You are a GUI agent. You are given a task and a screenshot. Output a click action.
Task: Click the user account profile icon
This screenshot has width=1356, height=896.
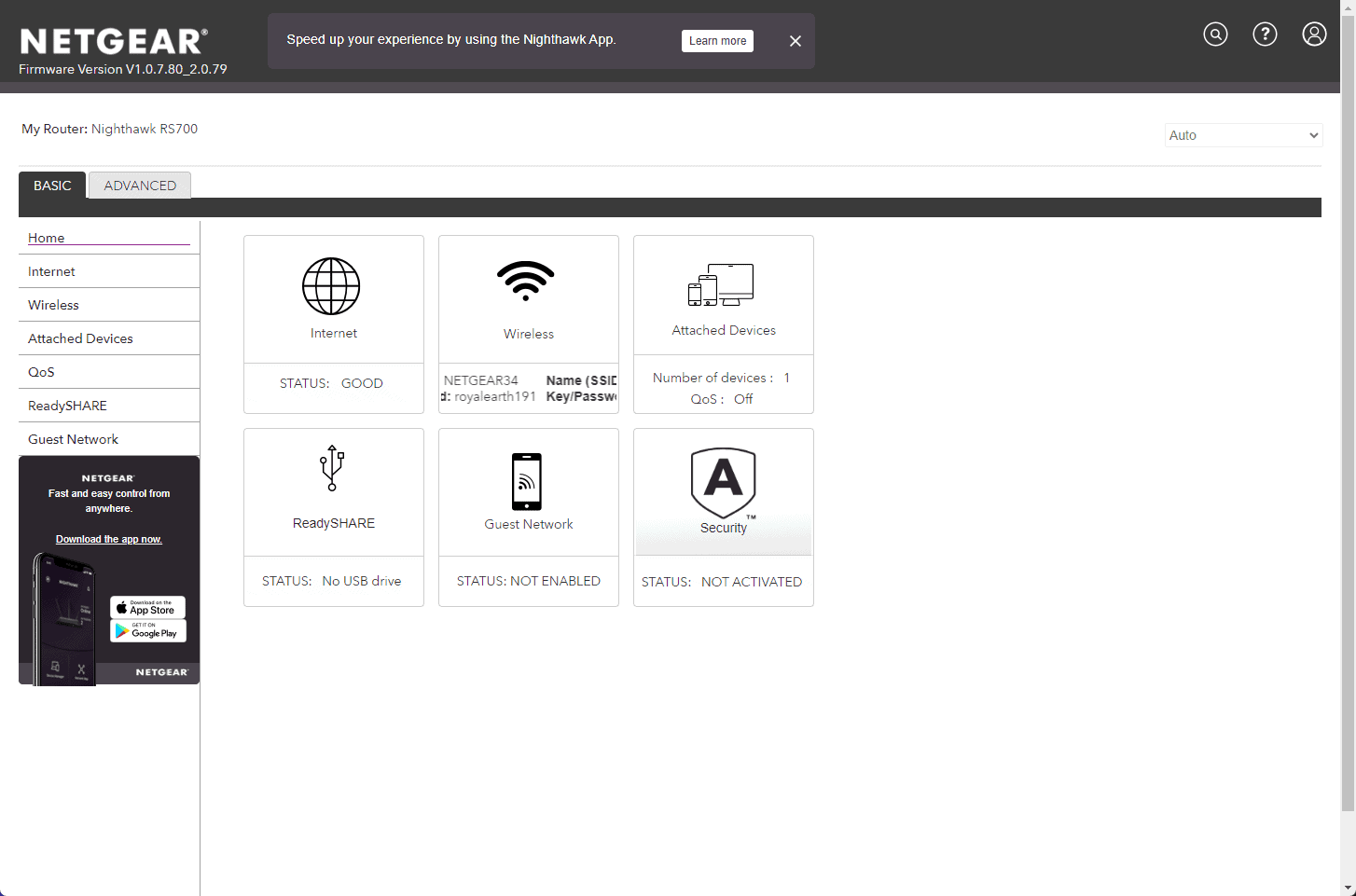[x=1314, y=34]
